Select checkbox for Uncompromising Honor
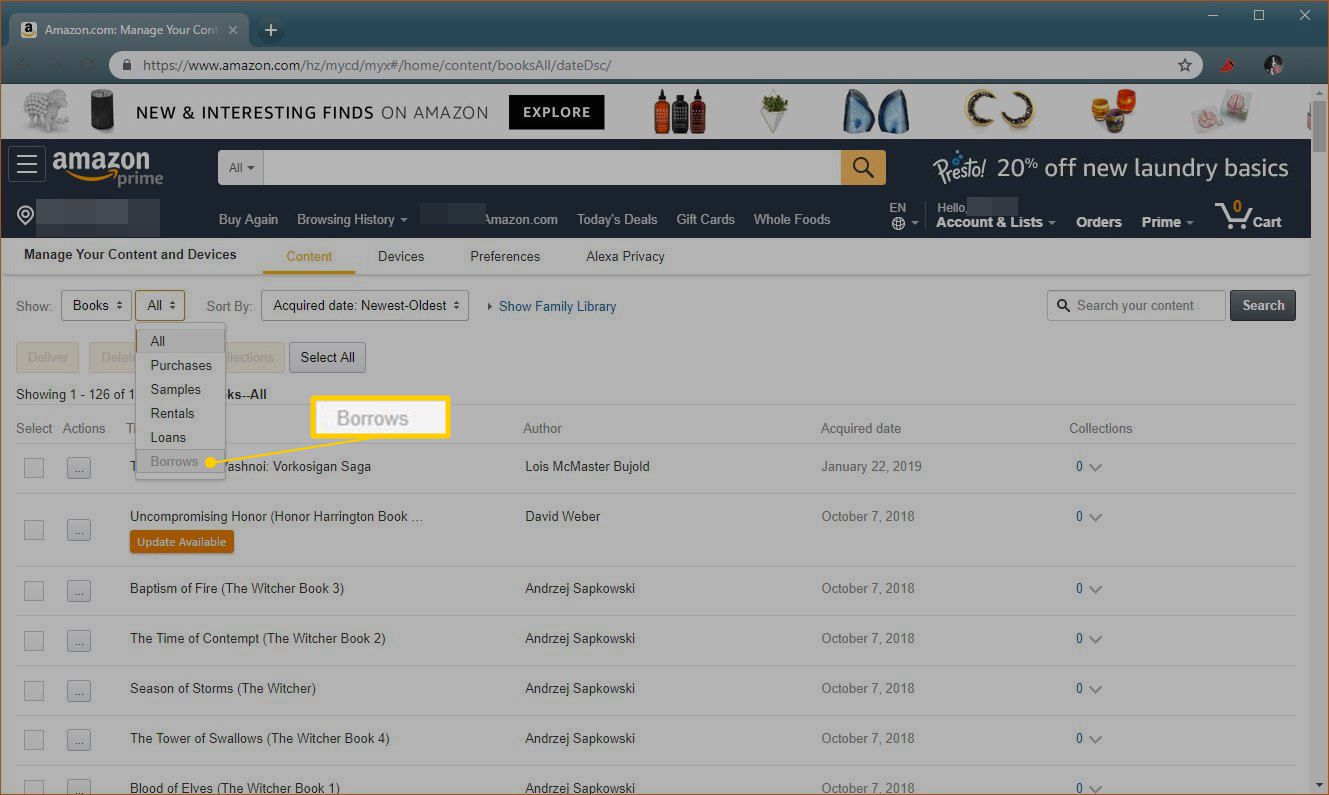Screen dimensions: 1329x795 [x=34, y=529]
